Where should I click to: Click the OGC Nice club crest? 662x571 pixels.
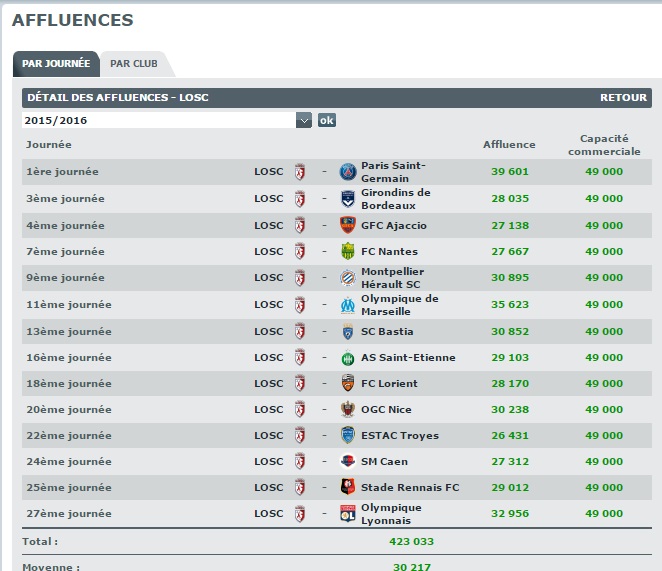click(x=348, y=410)
